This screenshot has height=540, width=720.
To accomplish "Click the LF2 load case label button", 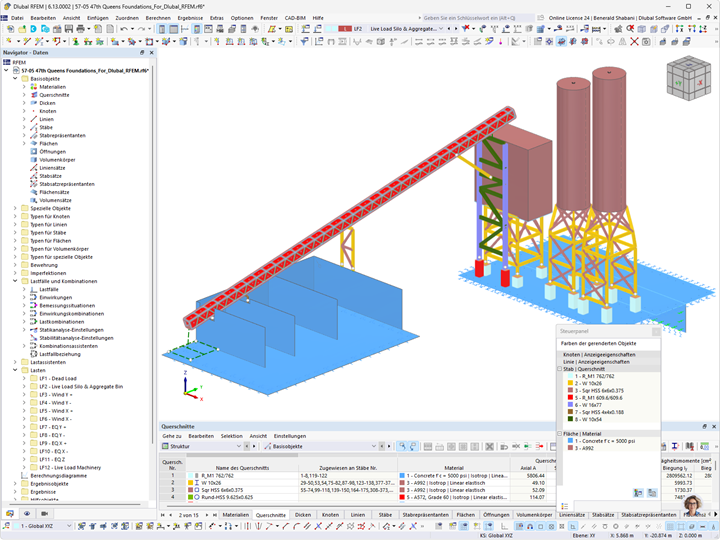I will pos(358,28).
